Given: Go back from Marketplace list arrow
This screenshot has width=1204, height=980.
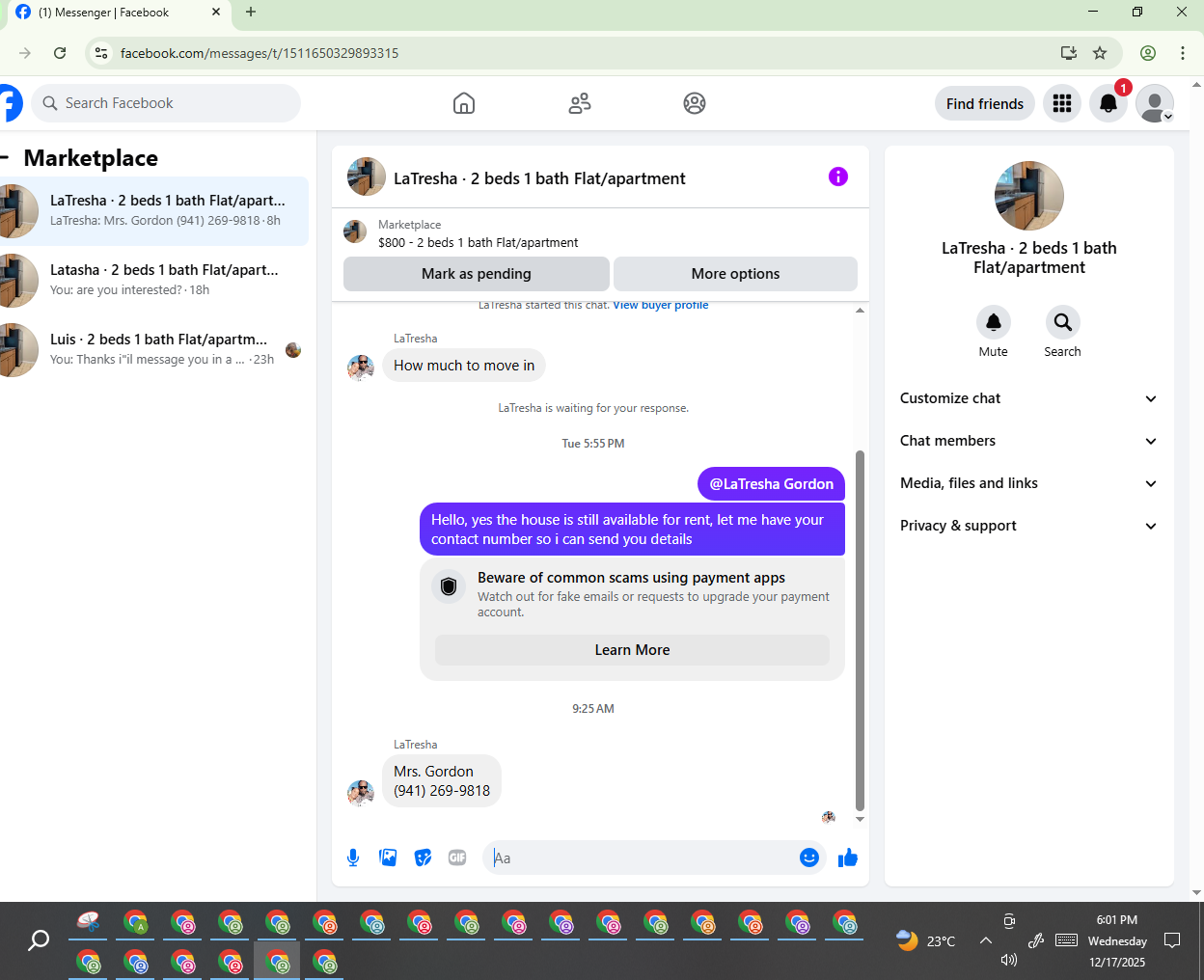Looking at the screenshot, I should [4, 158].
